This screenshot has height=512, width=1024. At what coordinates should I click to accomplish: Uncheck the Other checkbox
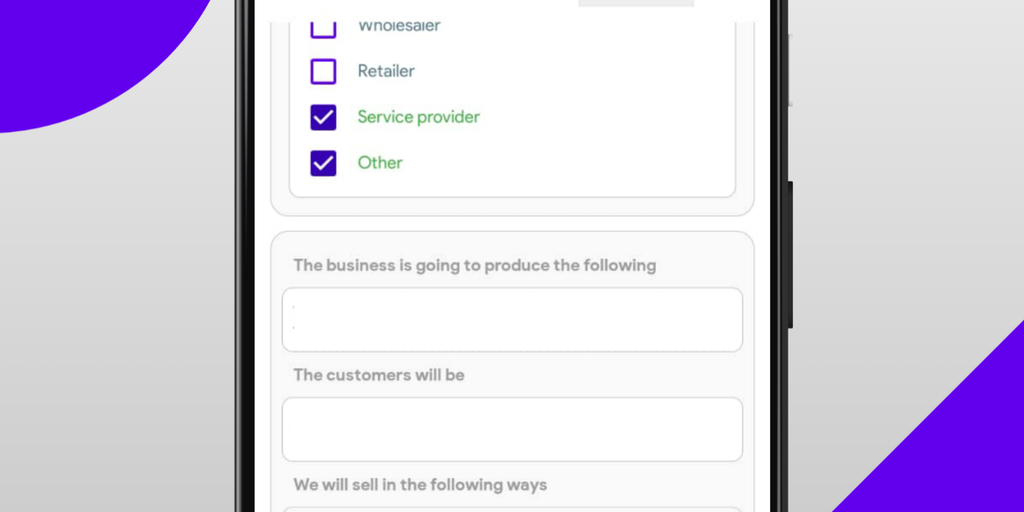(x=323, y=163)
